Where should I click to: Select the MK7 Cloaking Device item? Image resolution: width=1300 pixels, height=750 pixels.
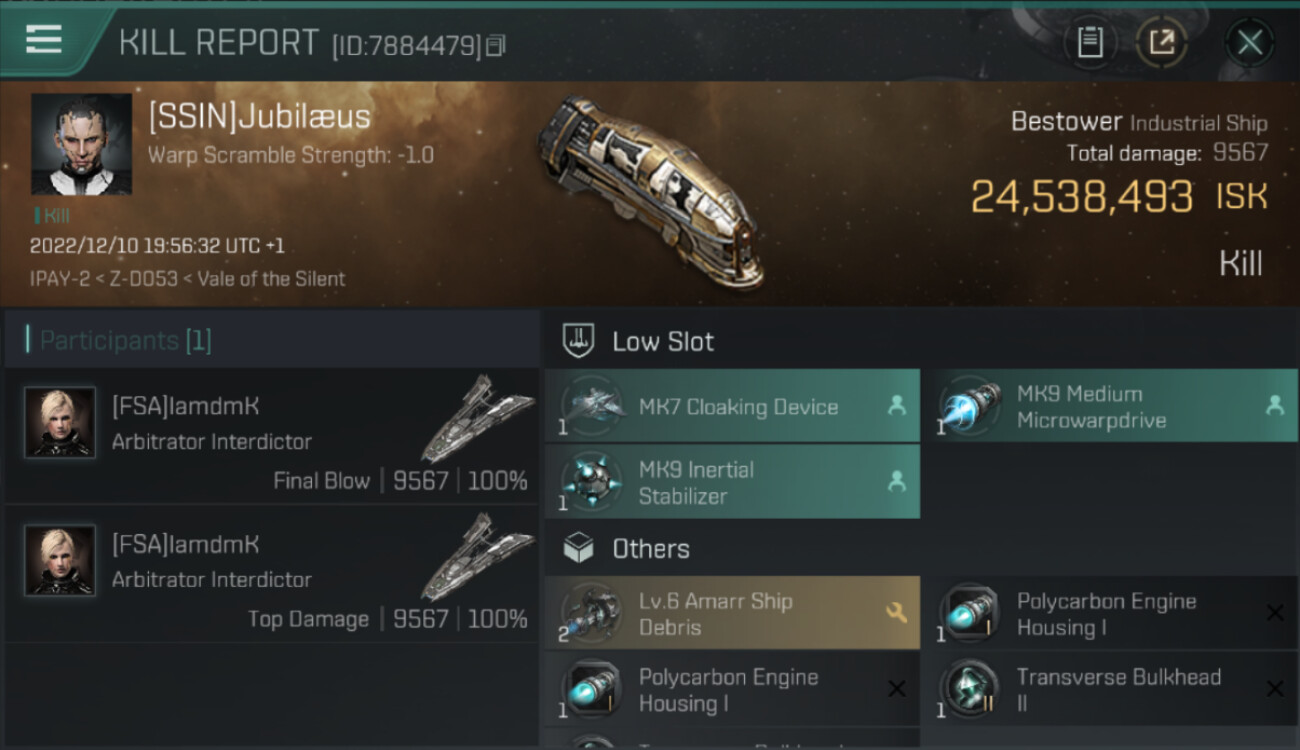click(738, 407)
